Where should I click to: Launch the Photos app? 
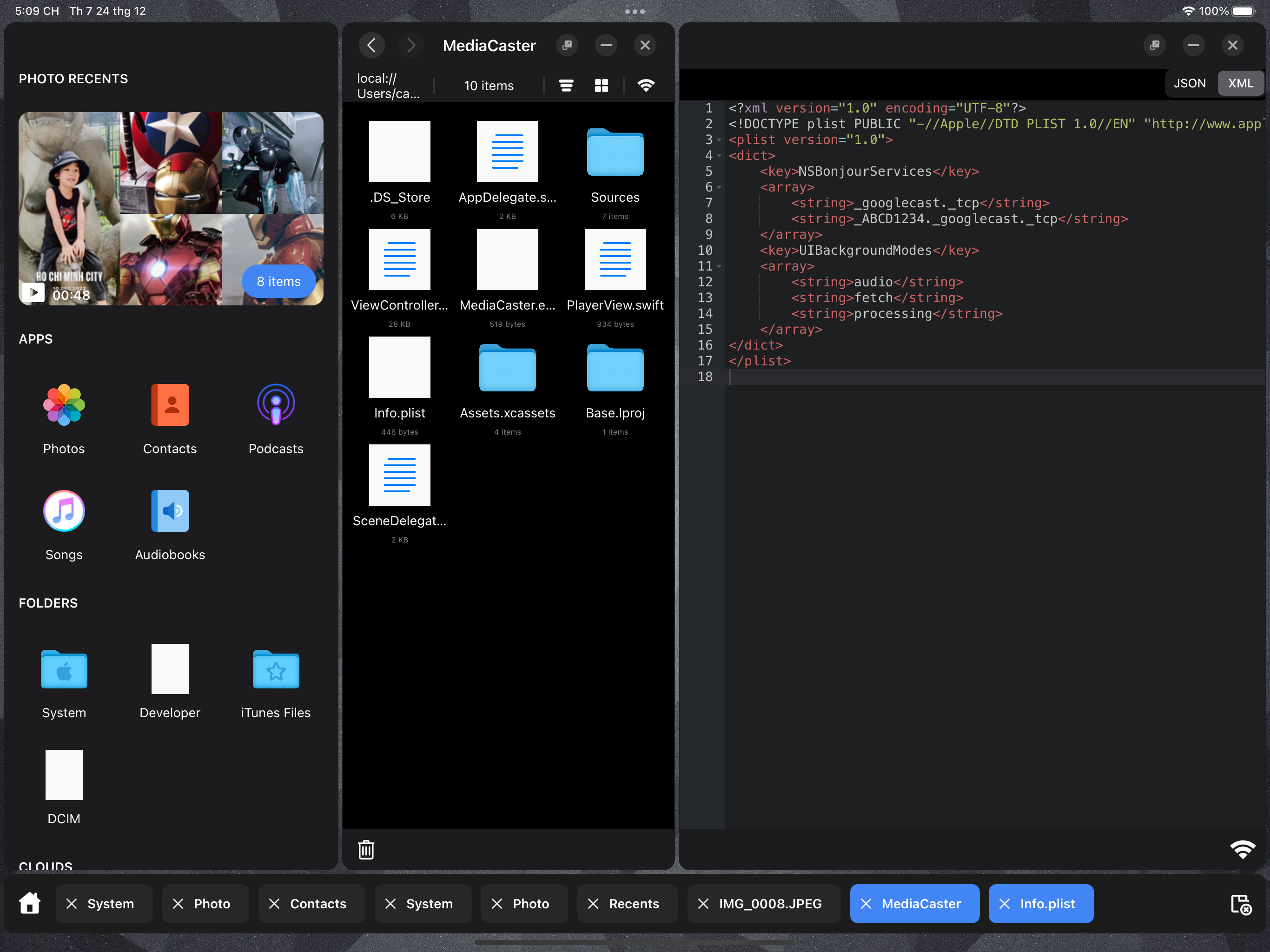(x=64, y=420)
